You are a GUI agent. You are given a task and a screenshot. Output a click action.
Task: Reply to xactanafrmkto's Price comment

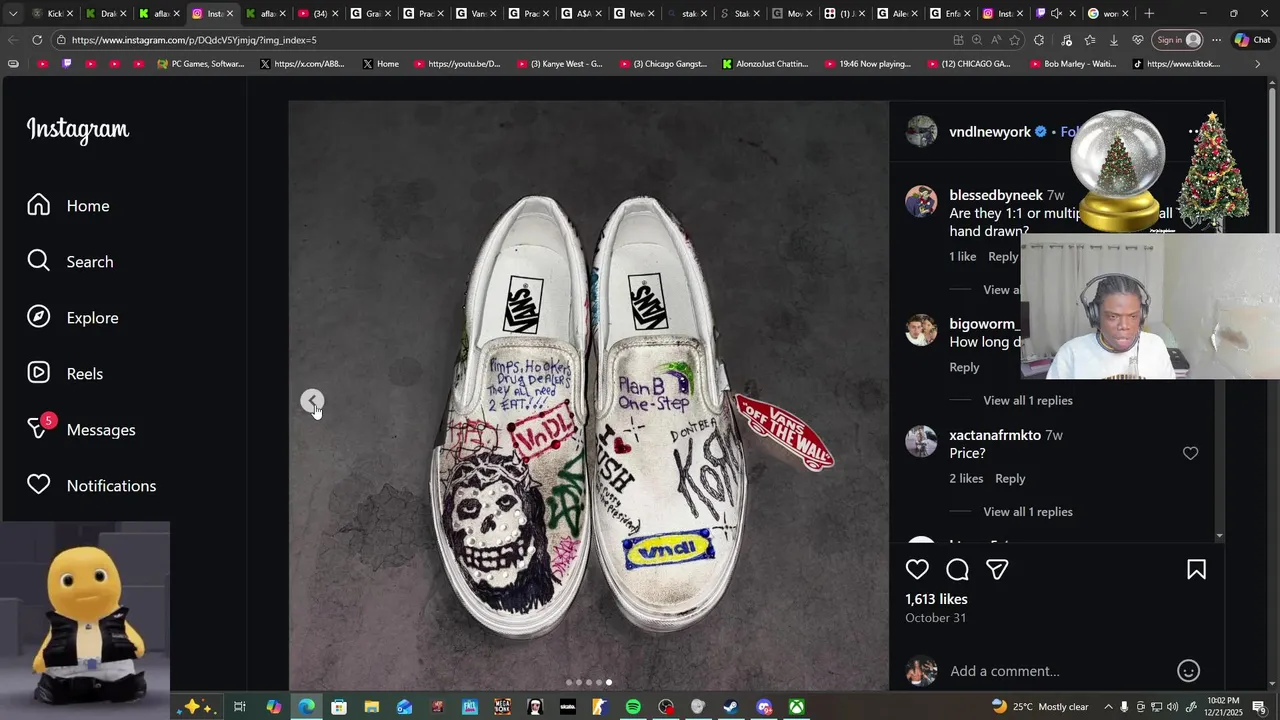(1010, 479)
